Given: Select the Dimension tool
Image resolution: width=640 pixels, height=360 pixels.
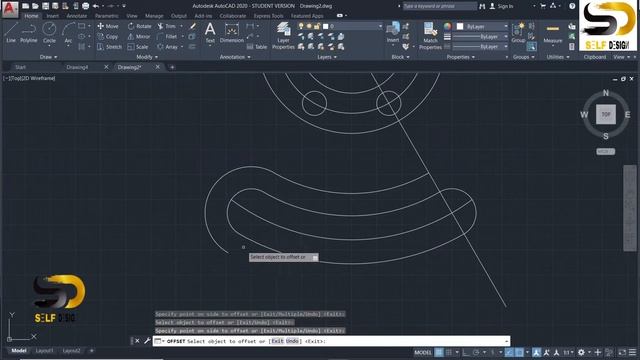Looking at the screenshot, I should (231, 33).
